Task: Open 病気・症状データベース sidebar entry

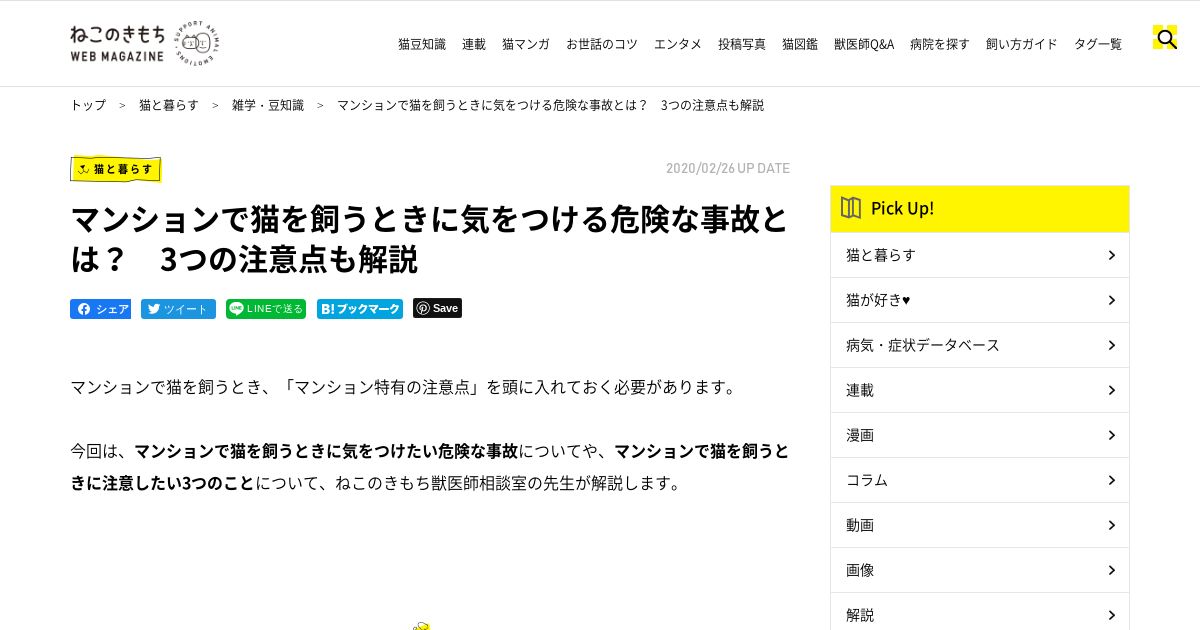Action: 980,345
